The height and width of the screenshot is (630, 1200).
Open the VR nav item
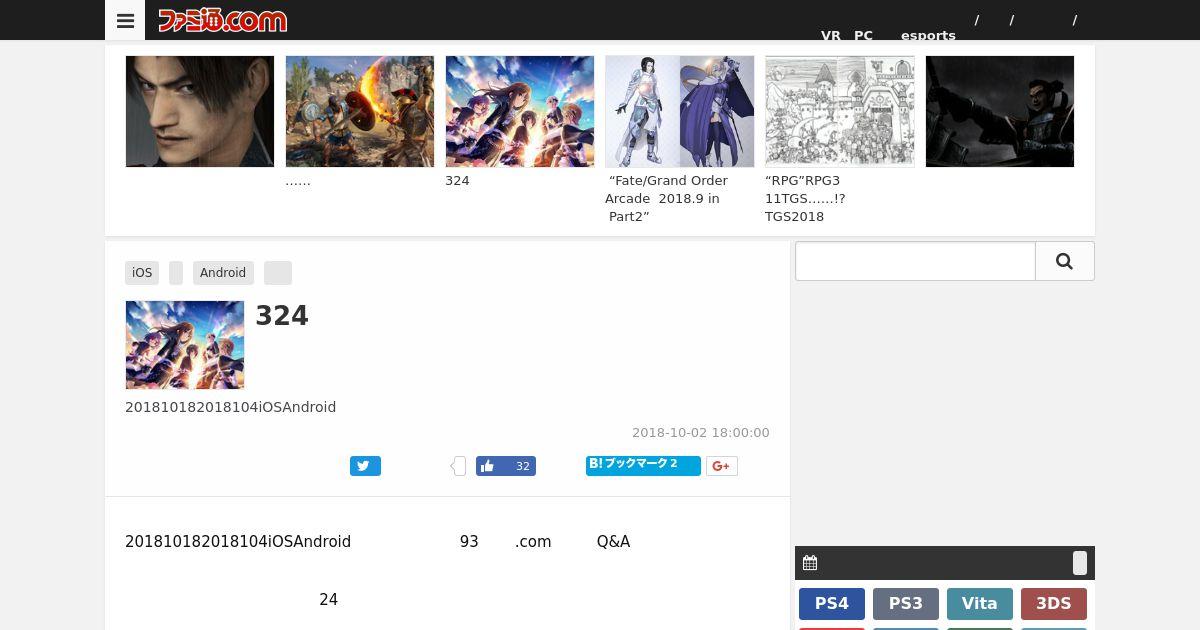click(x=831, y=35)
